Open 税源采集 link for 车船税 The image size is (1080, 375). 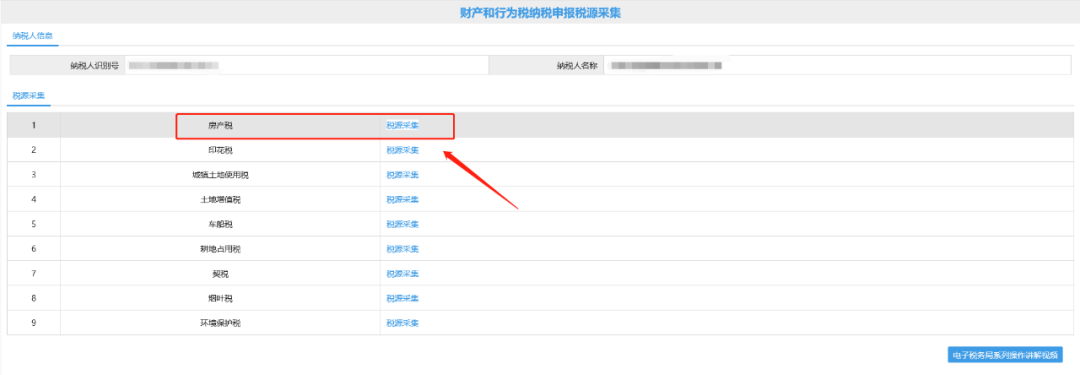coord(402,225)
